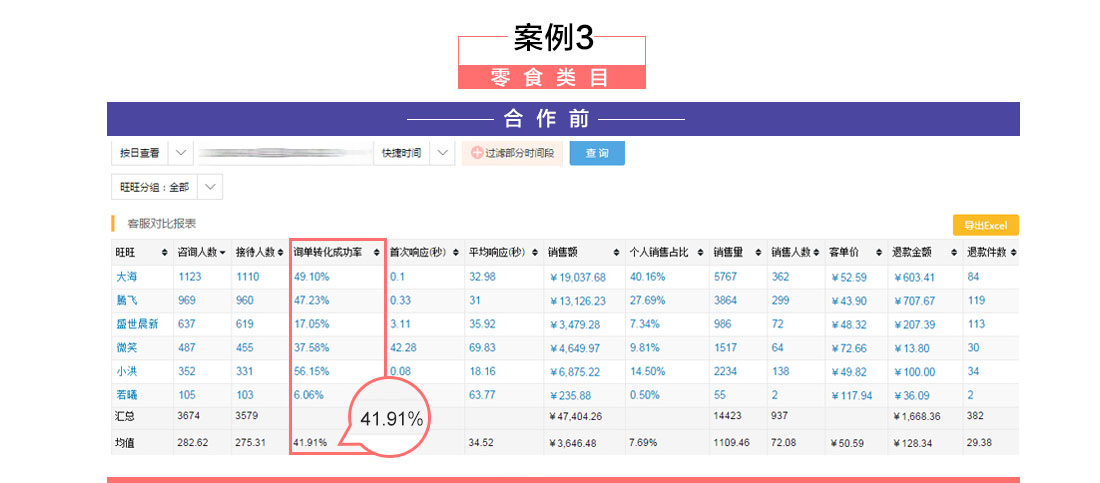Sort by 个人销售占比 column header
1100x483 pixels.
[x=666, y=252]
